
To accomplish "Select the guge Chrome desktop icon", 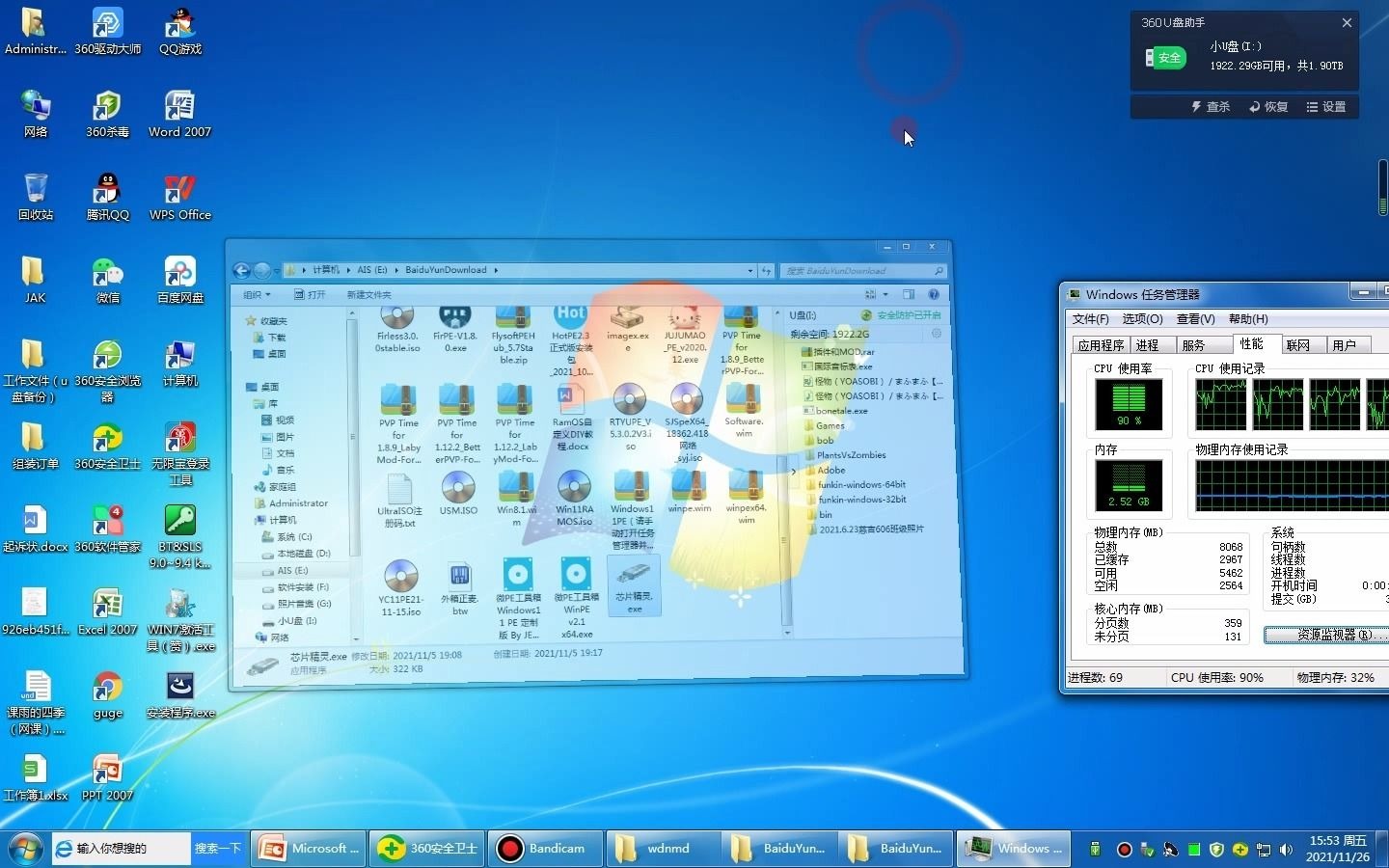I will (107, 695).
